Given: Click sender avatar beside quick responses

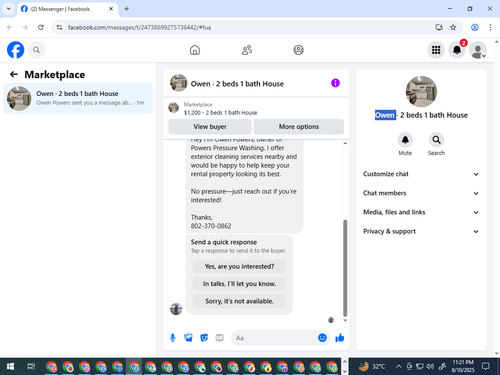Looking at the screenshot, I should 176,309.
